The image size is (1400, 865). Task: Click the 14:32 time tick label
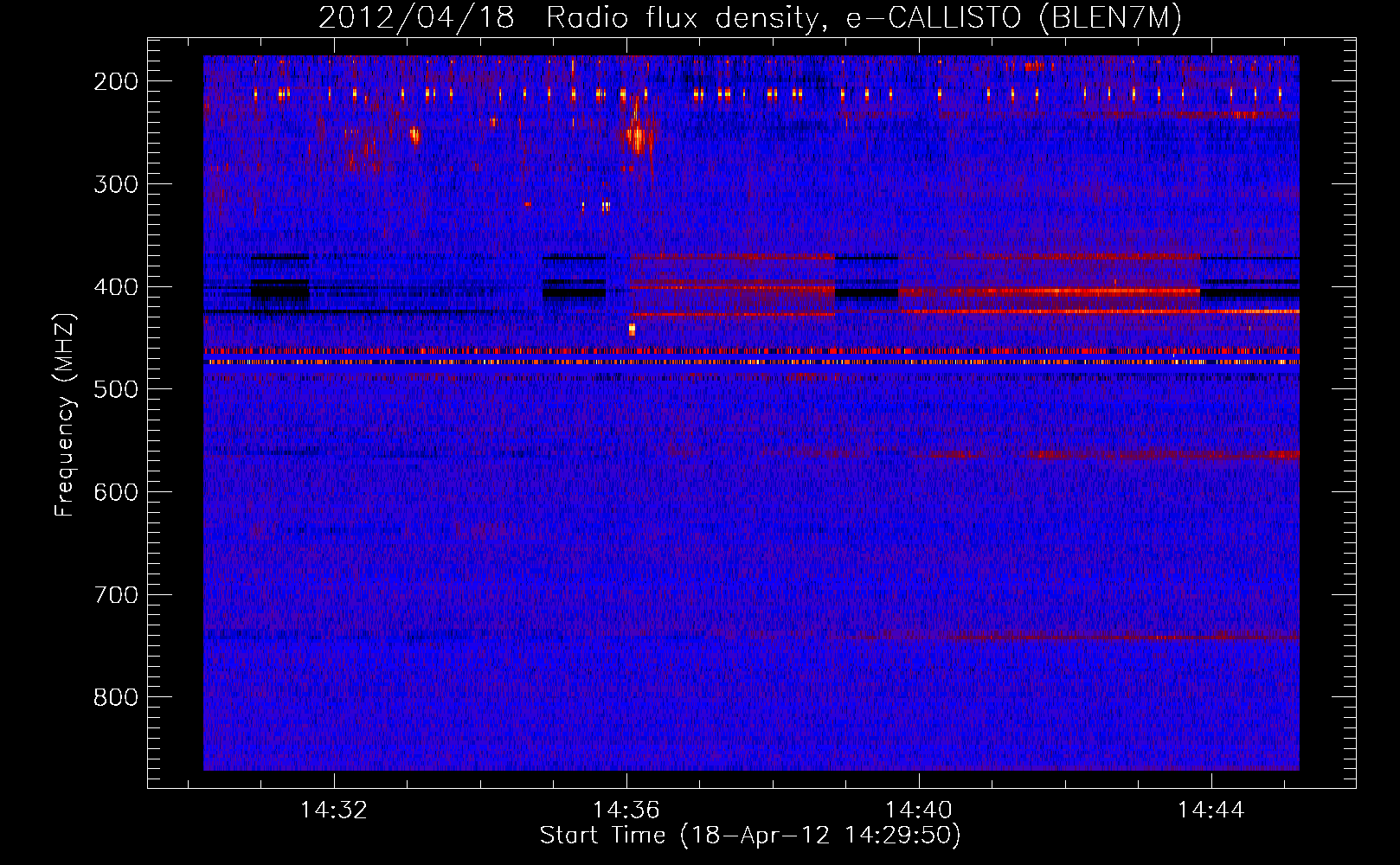[334, 811]
